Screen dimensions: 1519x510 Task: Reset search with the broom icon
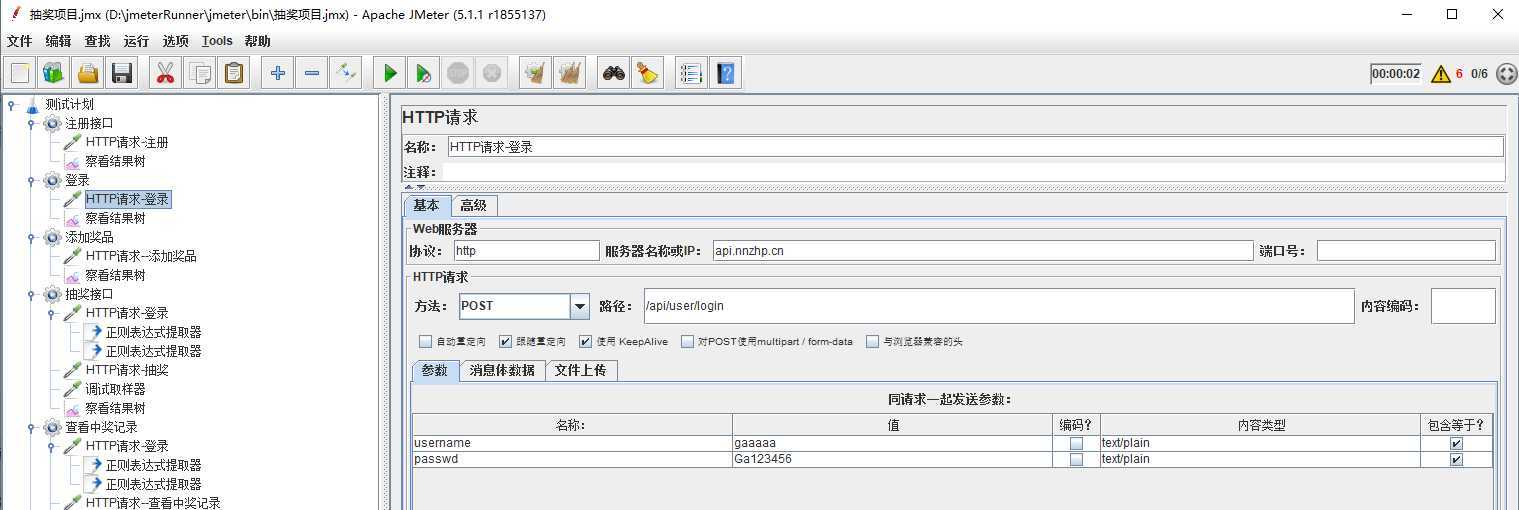coord(648,73)
